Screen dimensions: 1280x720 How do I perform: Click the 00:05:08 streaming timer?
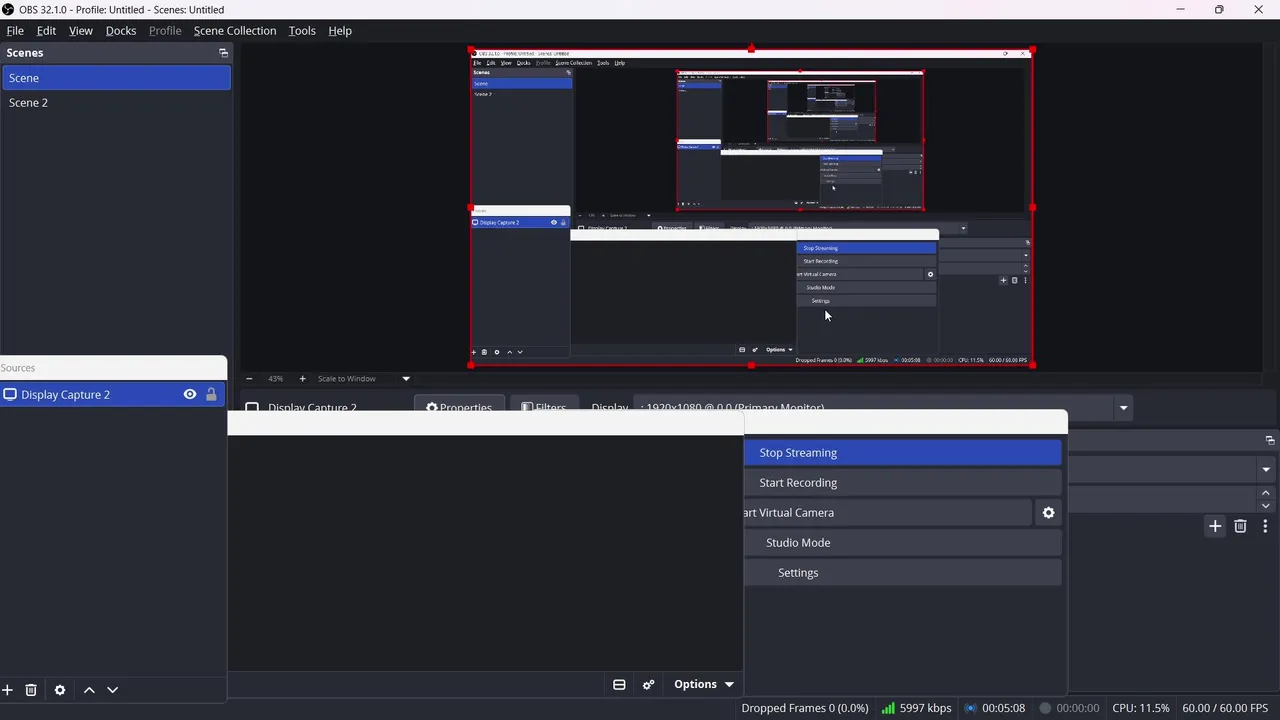1003,708
